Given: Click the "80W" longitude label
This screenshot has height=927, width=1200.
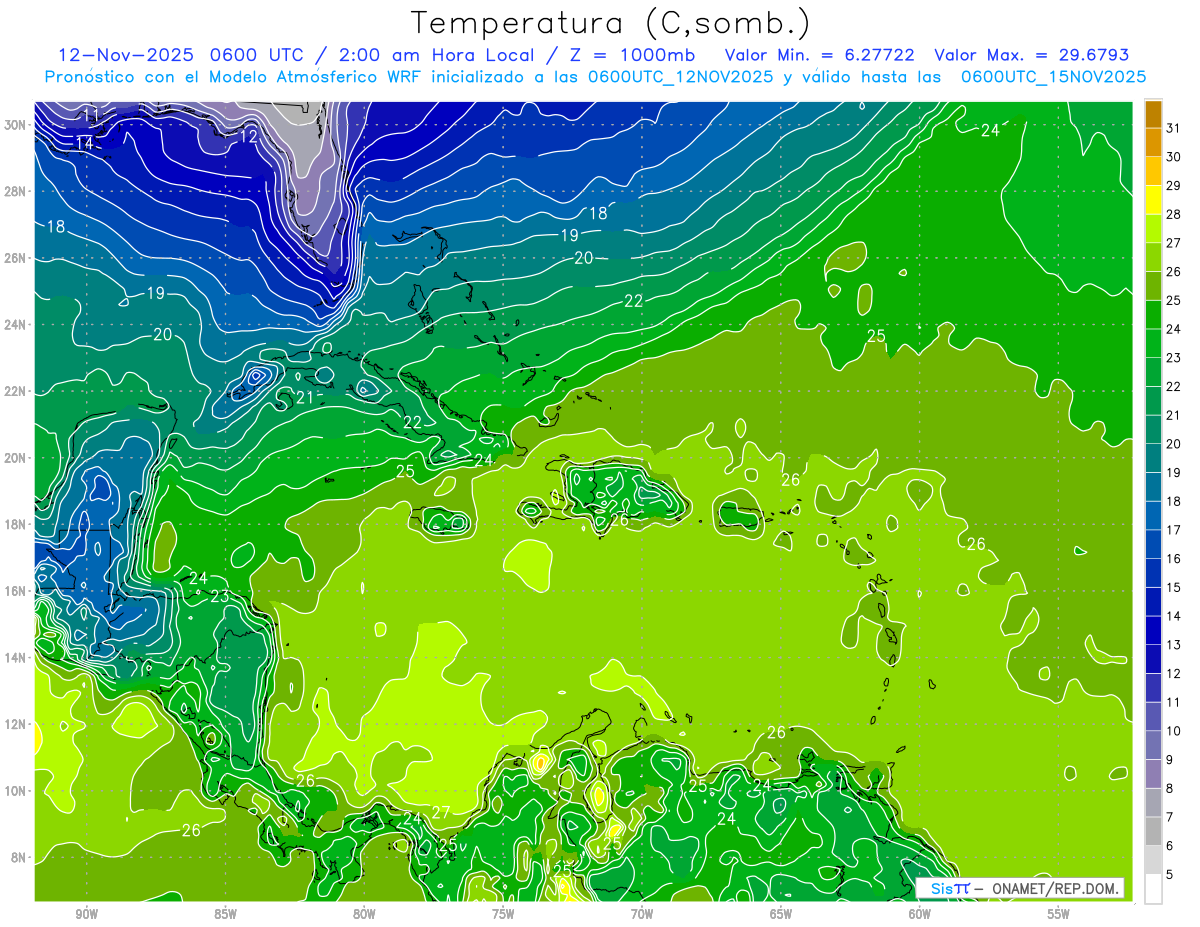Looking at the screenshot, I should 364,913.
